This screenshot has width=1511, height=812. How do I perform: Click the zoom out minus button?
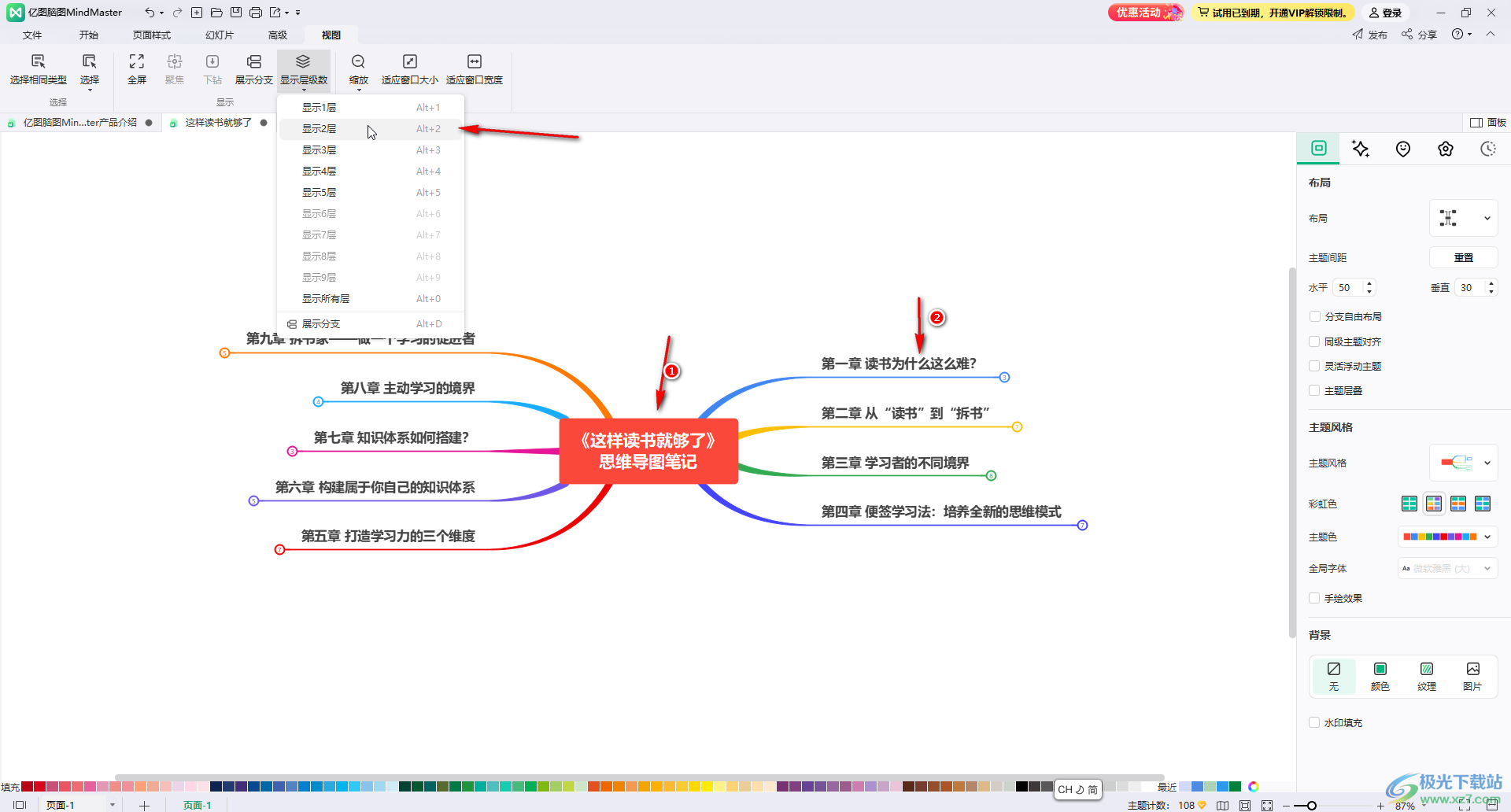pyautogui.click(x=1286, y=806)
